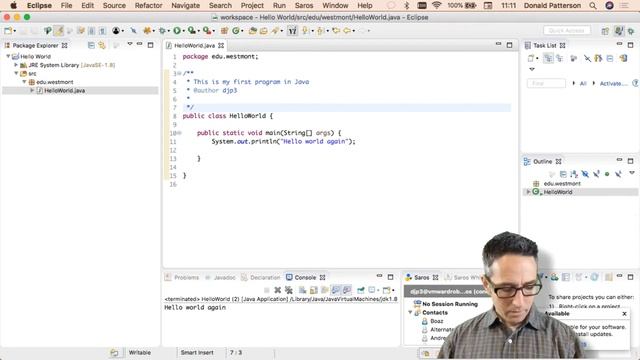
Task: Click Quick Access search field
Action: [x=567, y=31]
